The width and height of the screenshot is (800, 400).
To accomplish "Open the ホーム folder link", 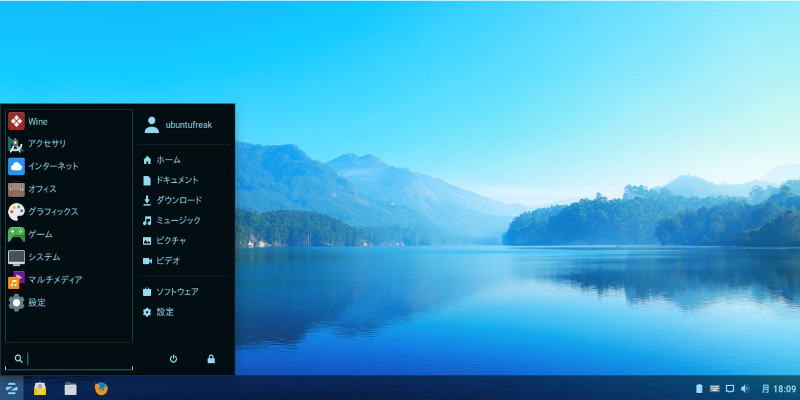I will click(x=168, y=160).
